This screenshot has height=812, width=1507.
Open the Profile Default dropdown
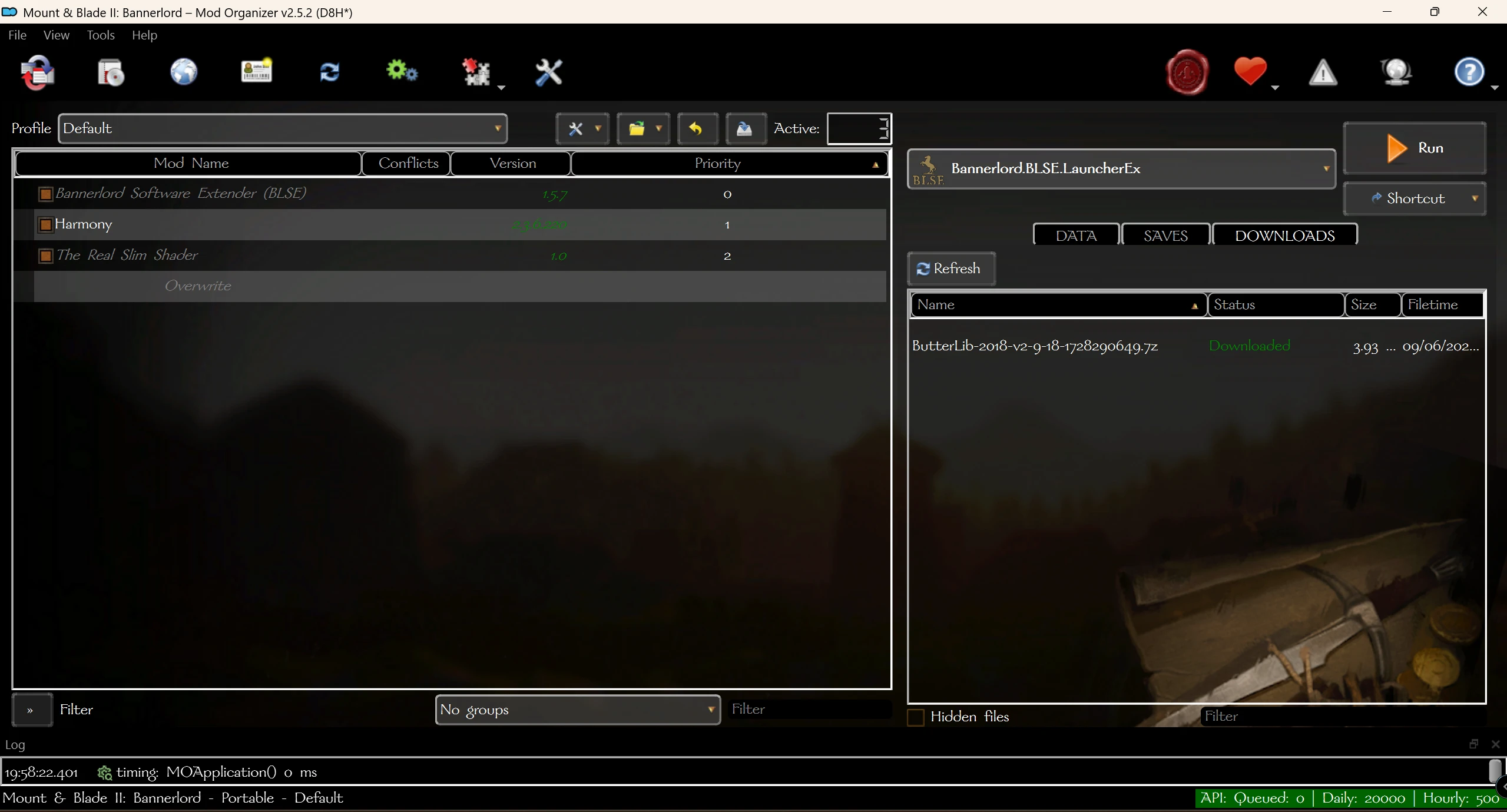[283, 129]
